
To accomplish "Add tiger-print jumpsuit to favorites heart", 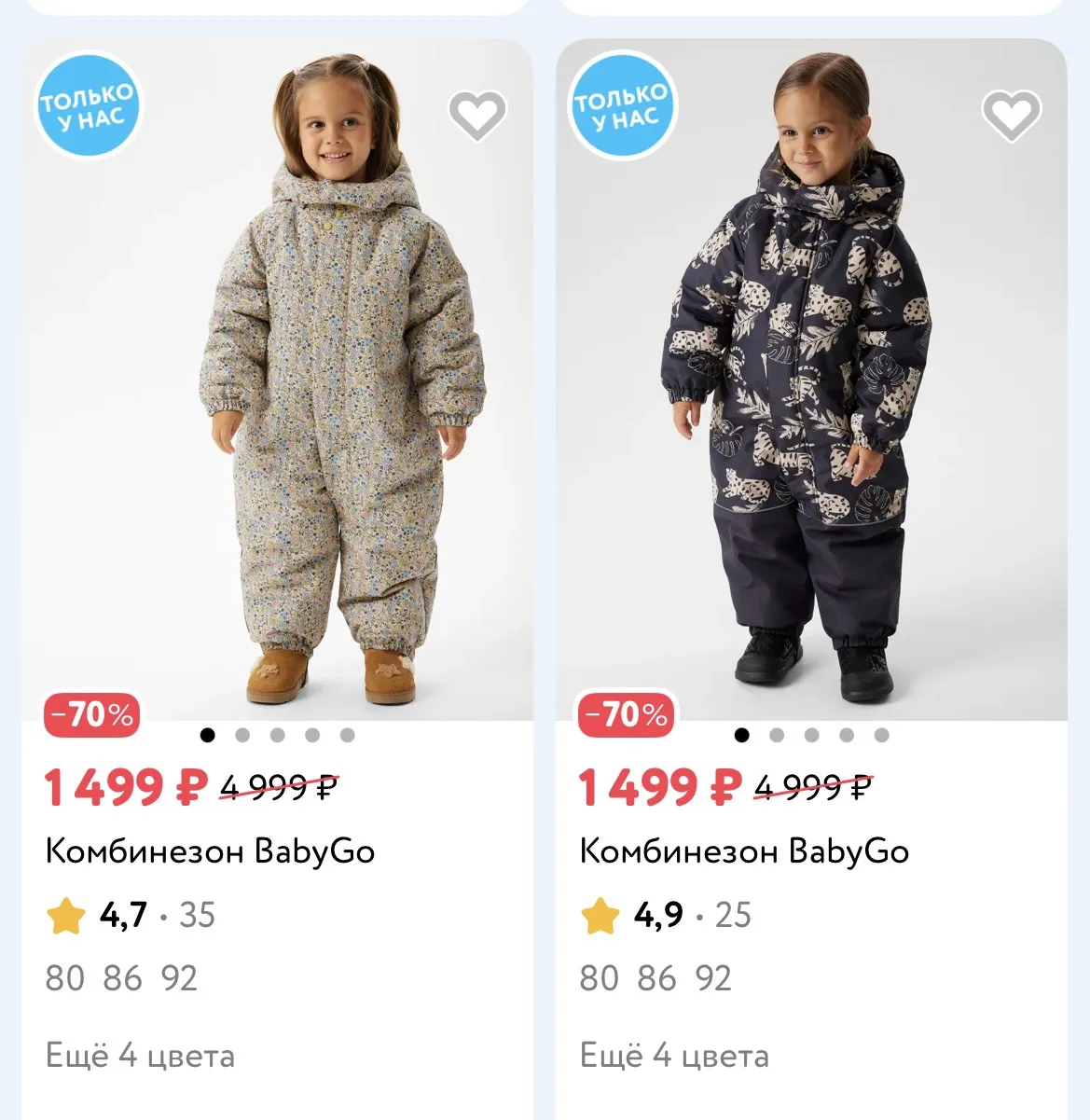I will point(1012,115).
